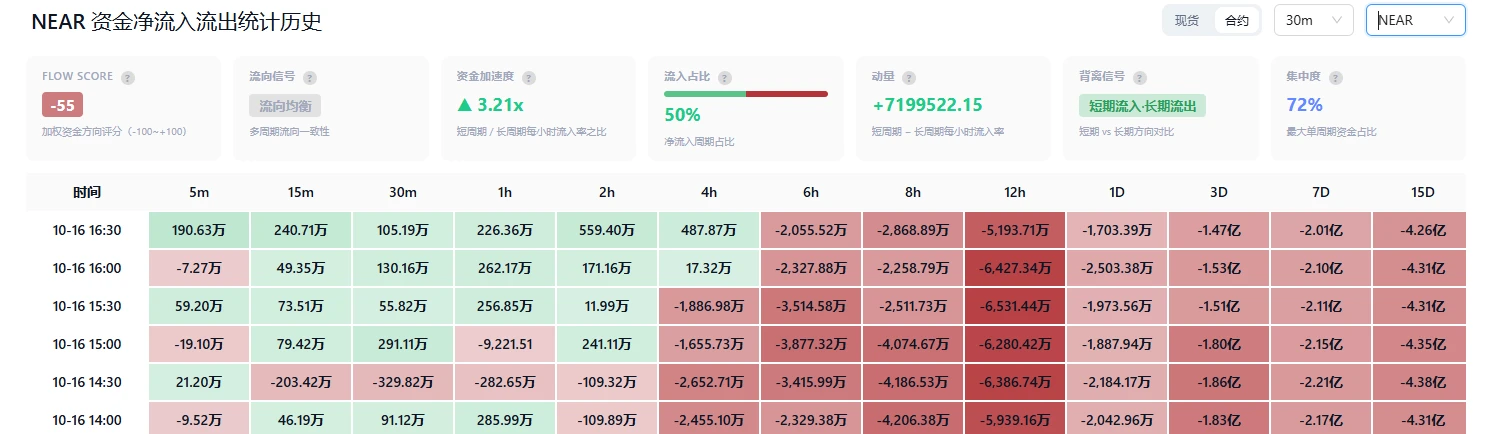Click the 3.21x acceleration value
The image size is (1505, 434).
(490, 105)
